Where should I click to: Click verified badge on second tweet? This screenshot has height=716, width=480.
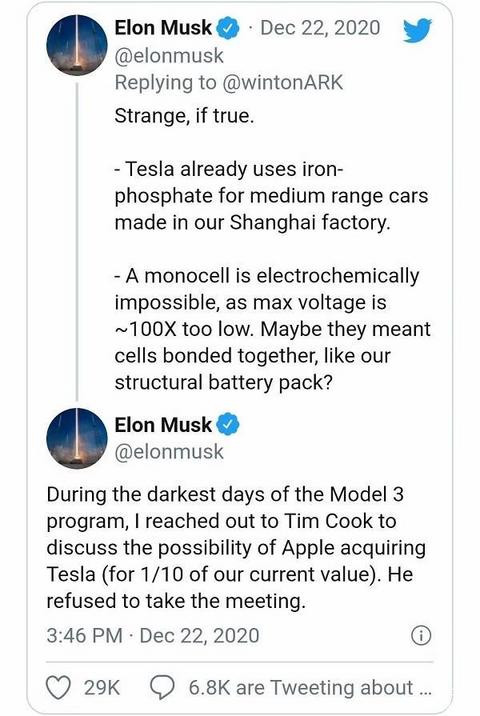(x=227, y=425)
